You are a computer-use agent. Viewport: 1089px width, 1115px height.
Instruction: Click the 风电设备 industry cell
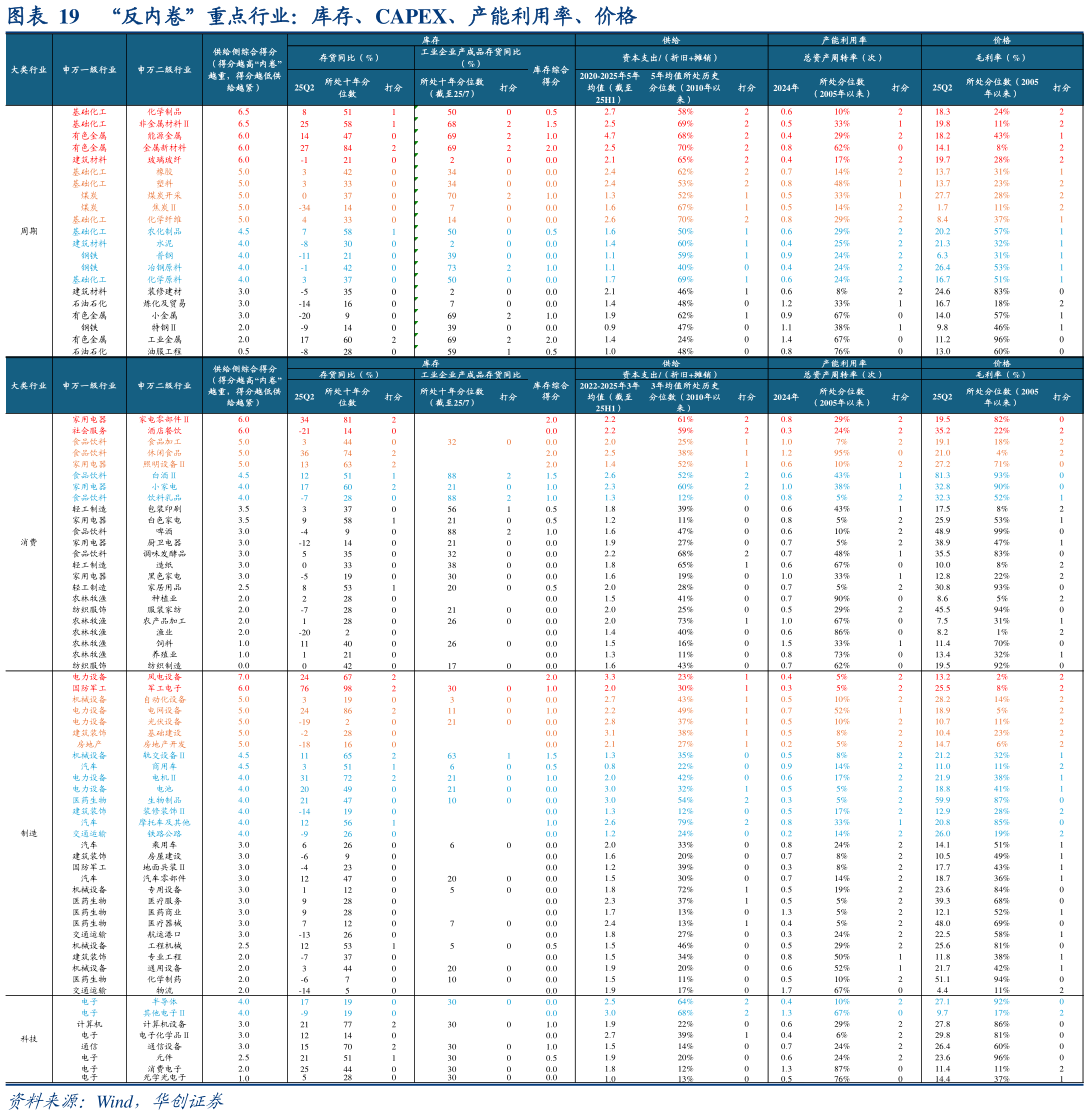(165, 677)
